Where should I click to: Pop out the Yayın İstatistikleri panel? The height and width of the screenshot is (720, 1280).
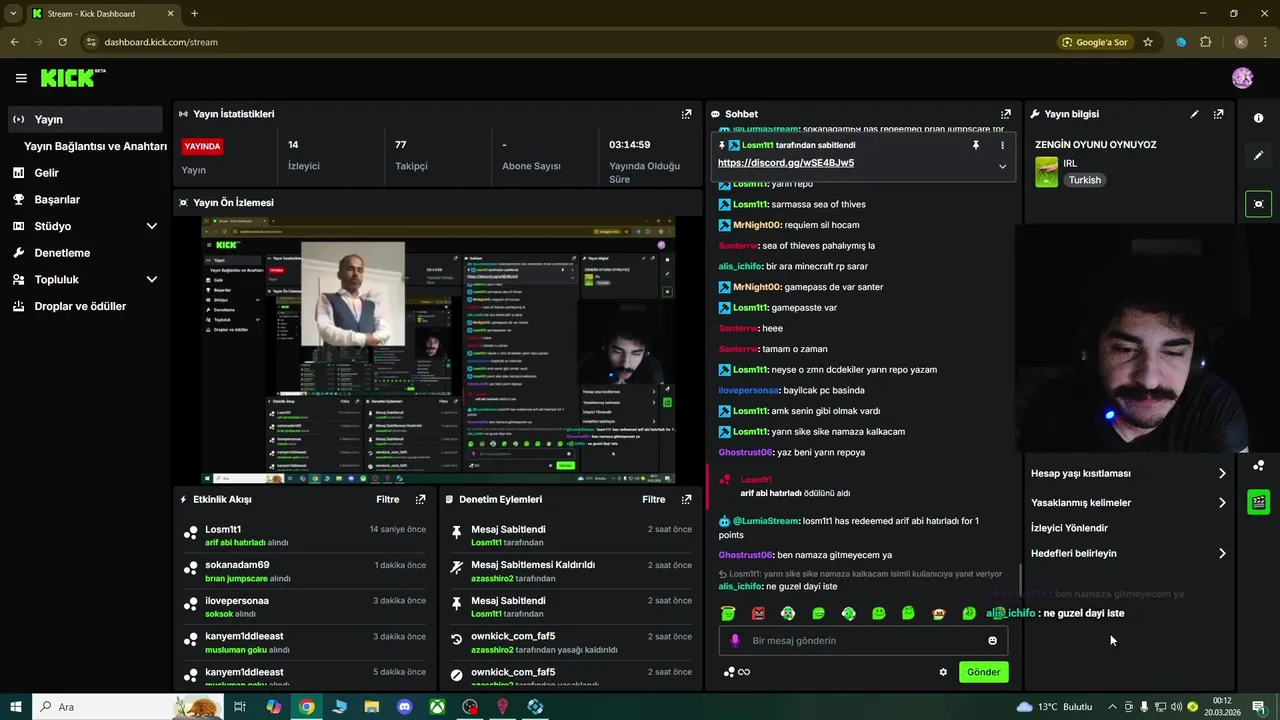[686, 114]
